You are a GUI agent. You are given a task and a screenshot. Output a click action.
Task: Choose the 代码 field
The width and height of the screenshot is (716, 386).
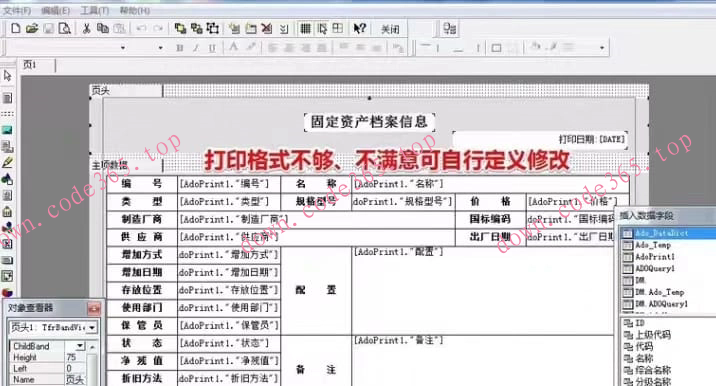tap(644, 347)
